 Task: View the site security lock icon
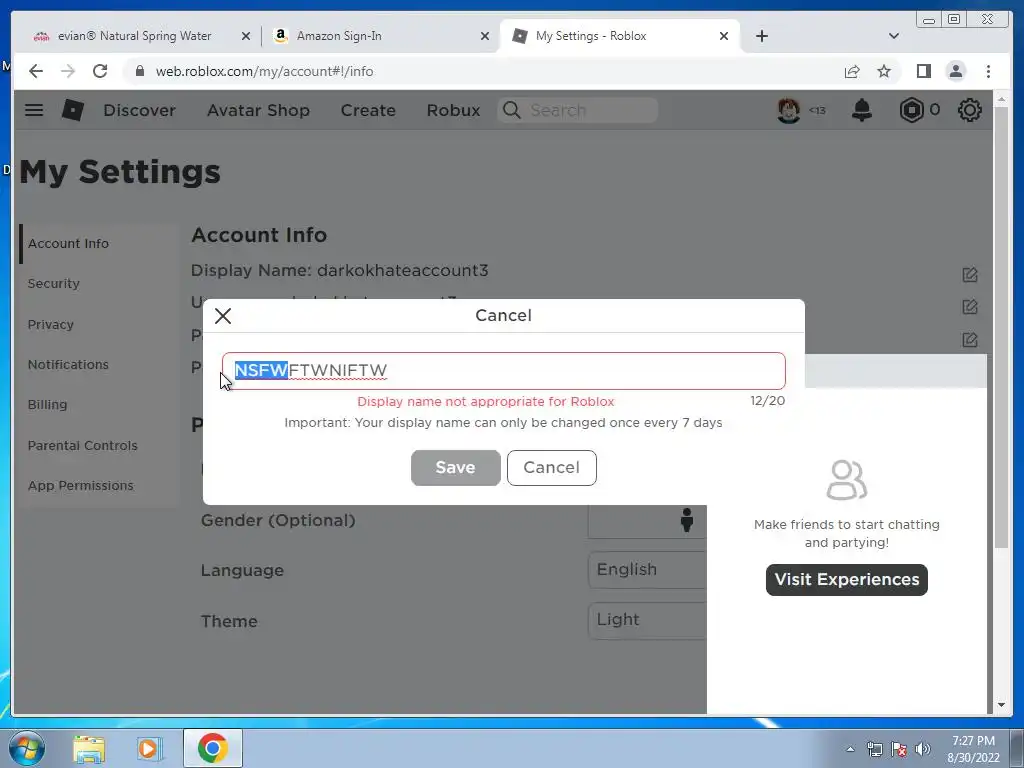pyautogui.click(x=139, y=71)
